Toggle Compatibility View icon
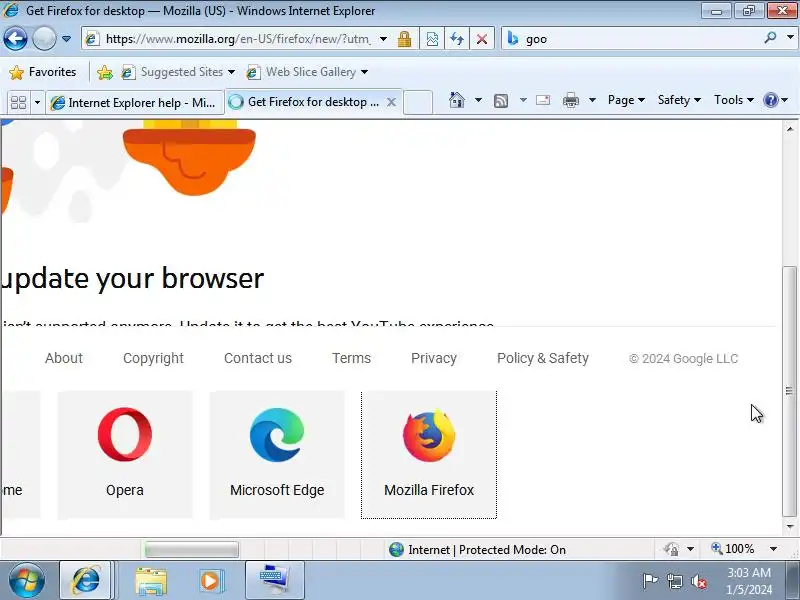This screenshot has width=800, height=600. [x=432, y=39]
